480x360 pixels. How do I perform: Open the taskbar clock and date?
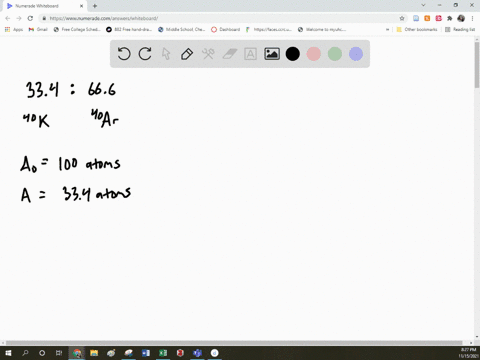468,353
